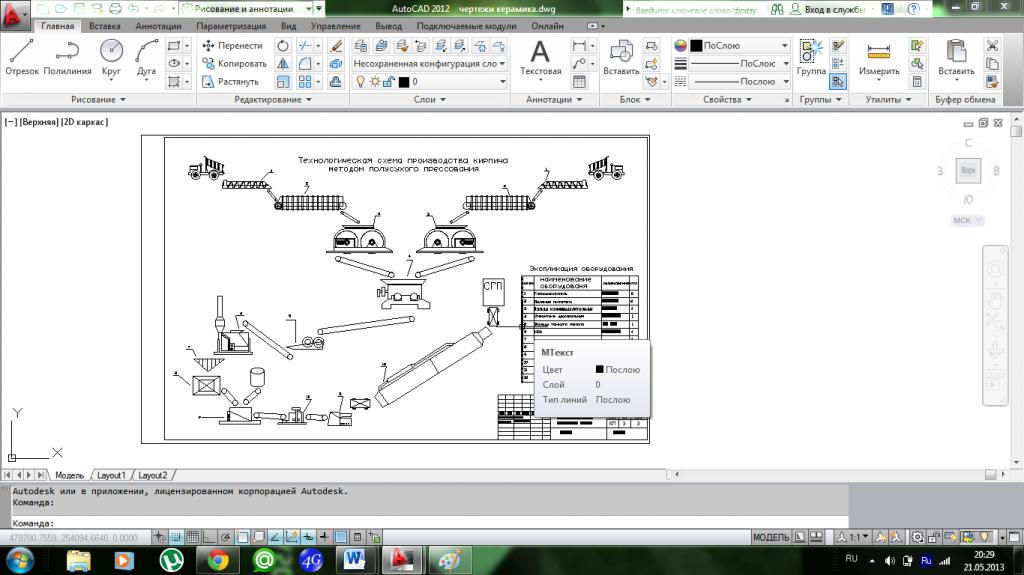This screenshot has width=1024, height=575.
Task: Toggle ortho mode in status bar
Action: (x=209, y=537)
